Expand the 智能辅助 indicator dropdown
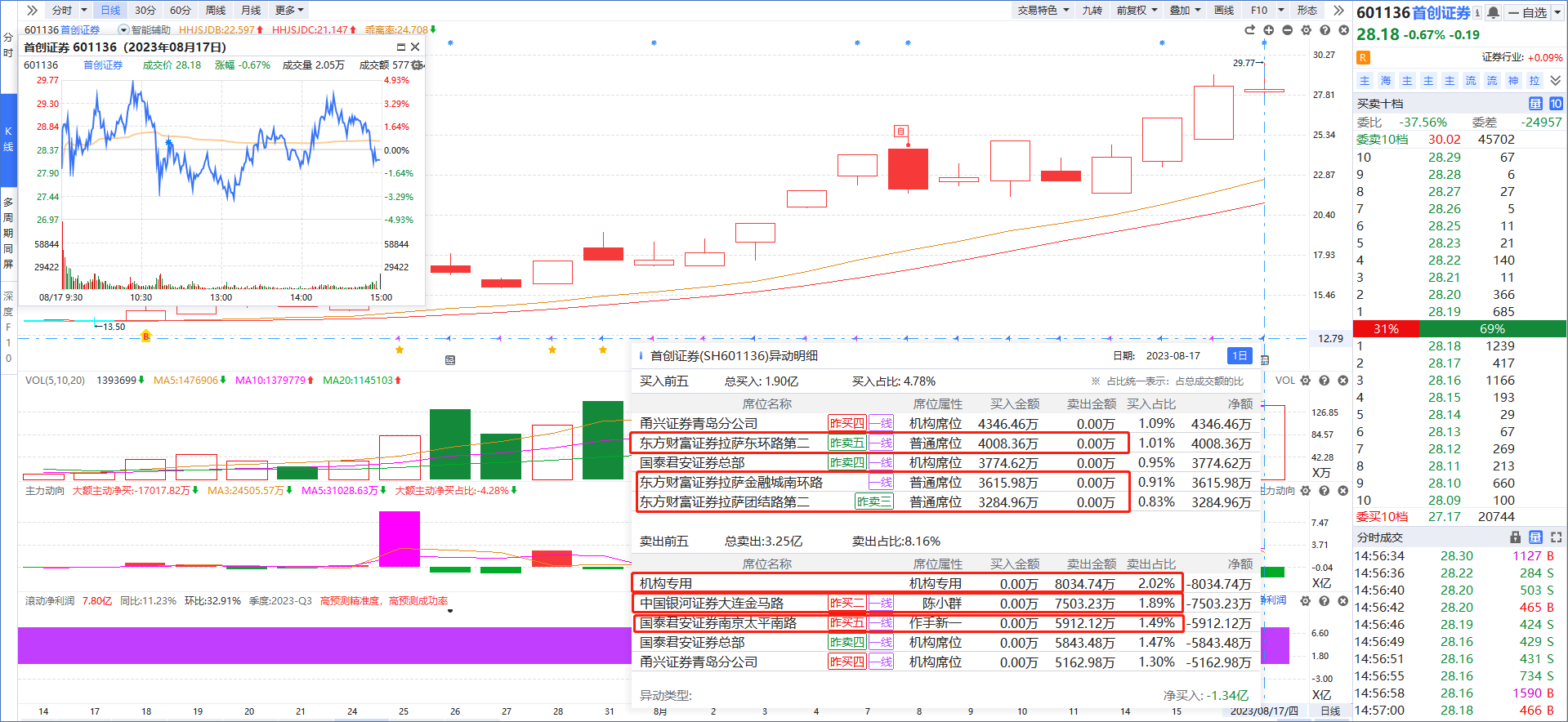Viewport: 1568px width, 722px height. [124, 30]
